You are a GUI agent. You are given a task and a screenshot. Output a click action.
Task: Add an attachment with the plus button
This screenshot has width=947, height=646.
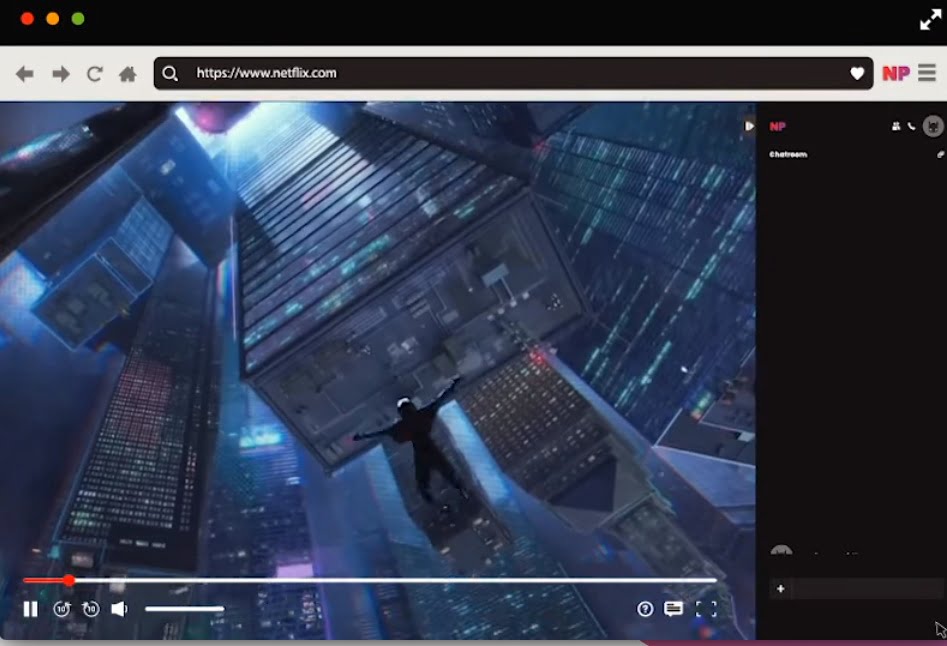point(780,589)
